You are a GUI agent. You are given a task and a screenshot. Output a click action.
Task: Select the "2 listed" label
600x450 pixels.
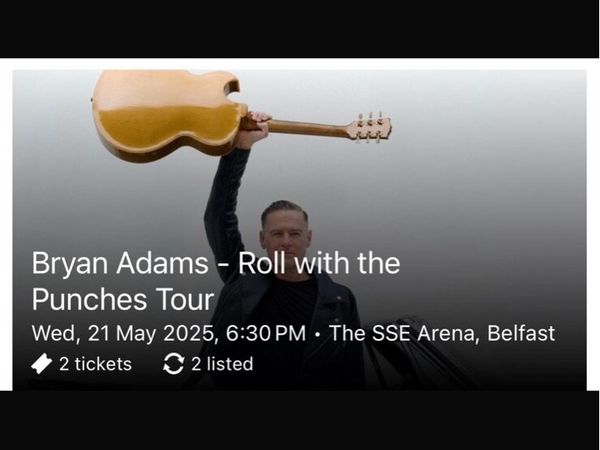222,364
